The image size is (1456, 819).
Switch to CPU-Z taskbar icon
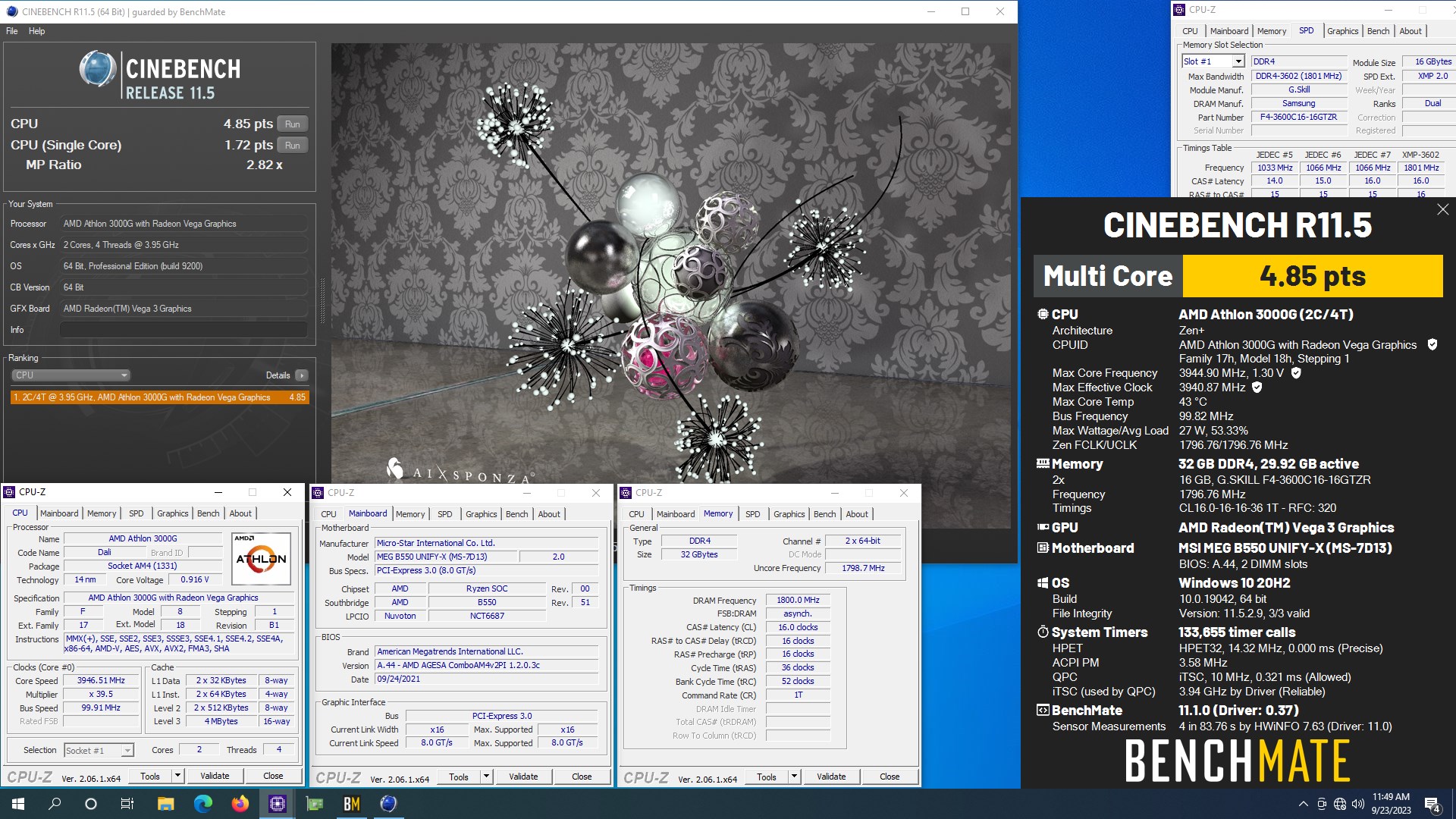(277, 804)
